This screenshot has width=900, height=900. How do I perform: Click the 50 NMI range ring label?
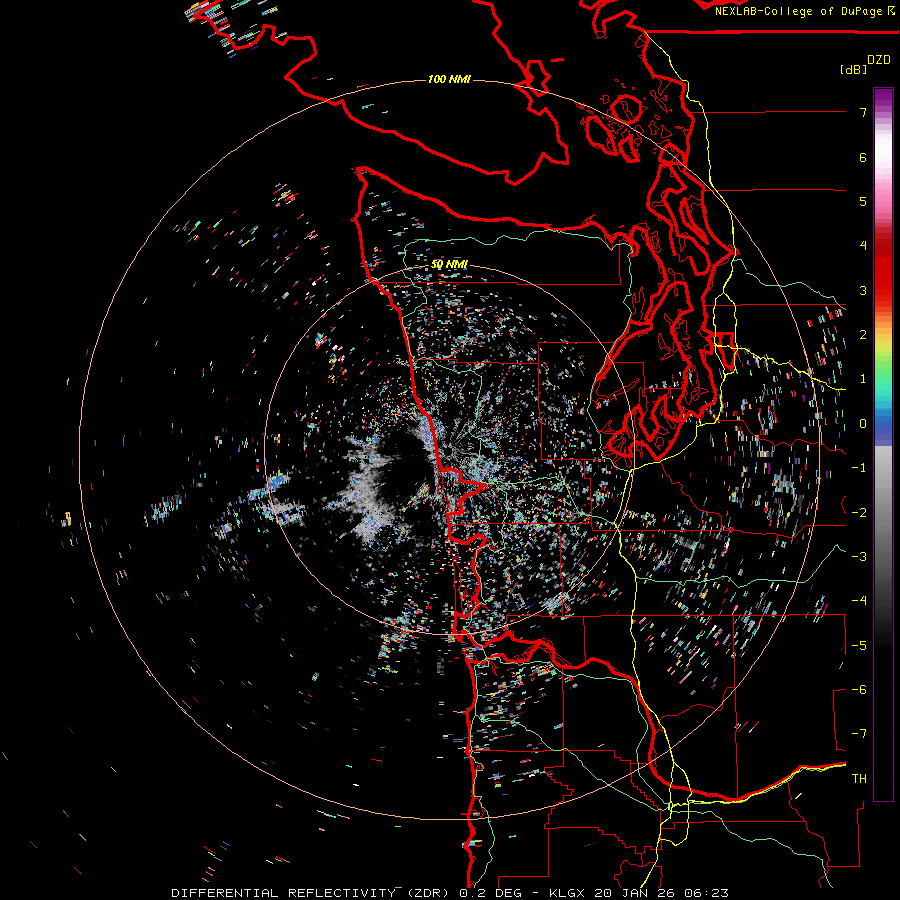pos(449,265)
